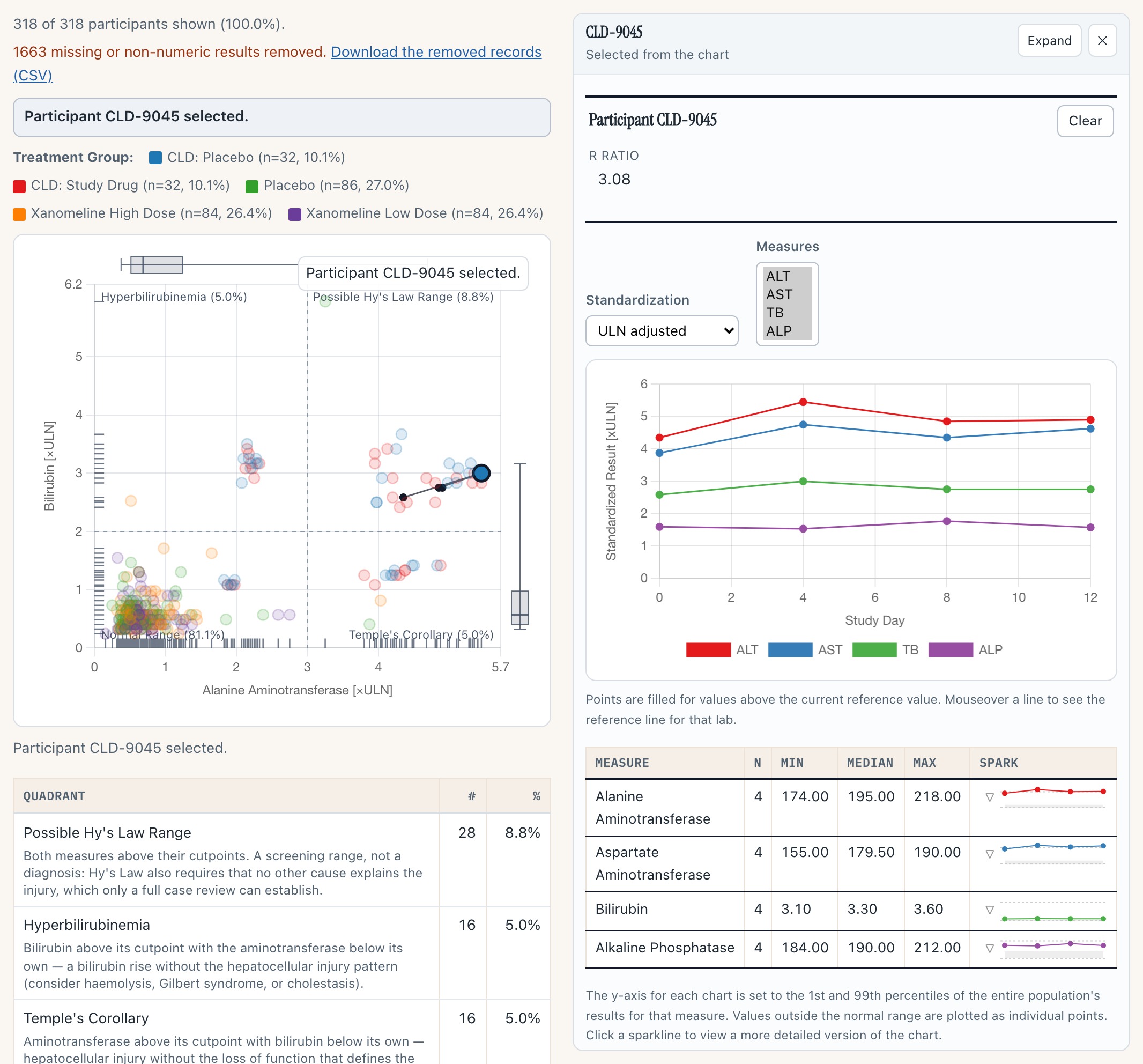Click the Possible Hy's Law Range row title
Image resolution: width=1143 pixels, height=1064 pixels.
107,833
